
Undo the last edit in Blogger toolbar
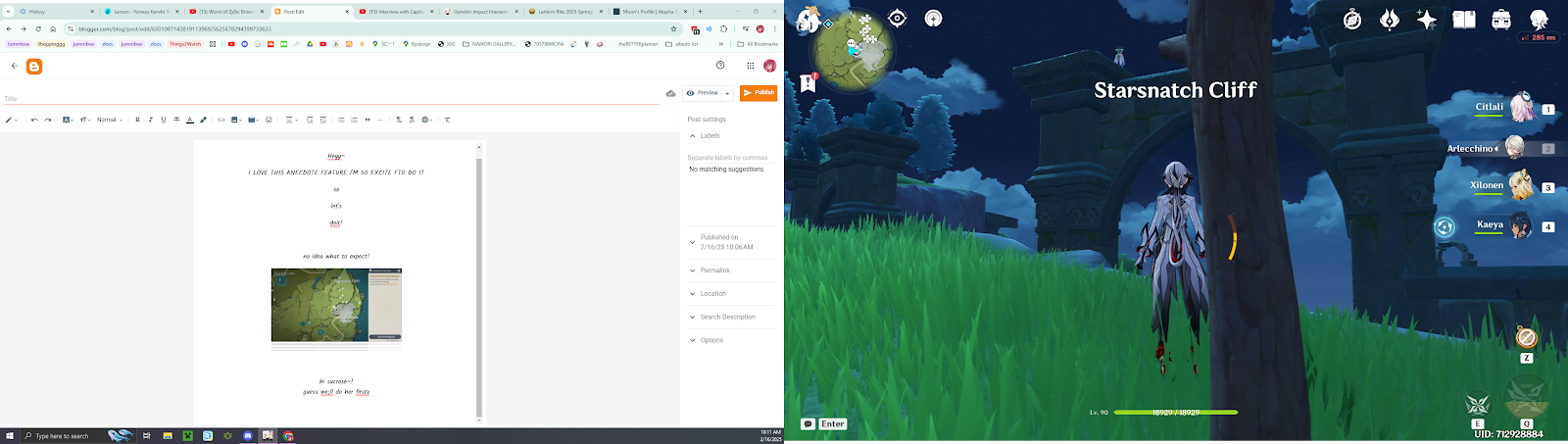tap(34, 120)
